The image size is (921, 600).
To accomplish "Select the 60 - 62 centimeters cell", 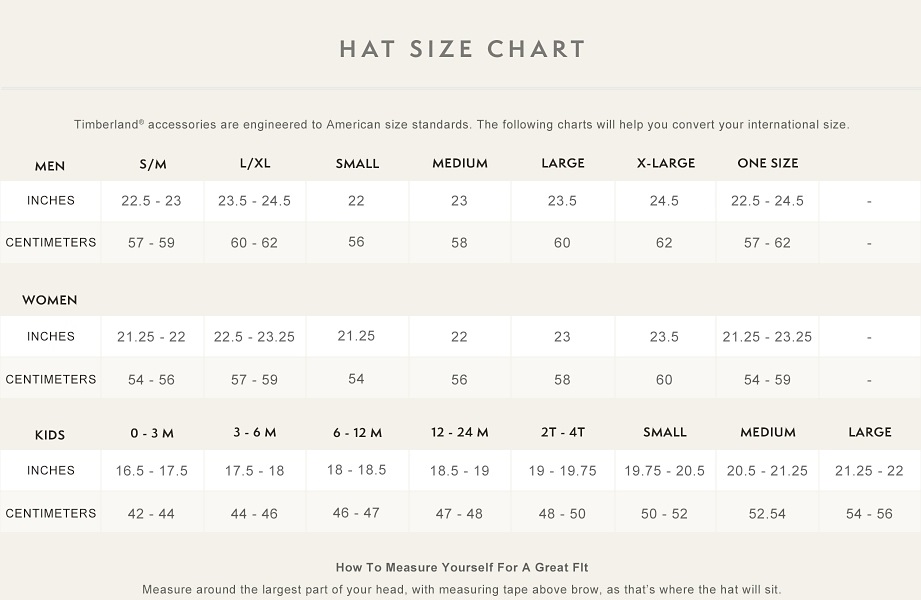I will coord(254,243).
